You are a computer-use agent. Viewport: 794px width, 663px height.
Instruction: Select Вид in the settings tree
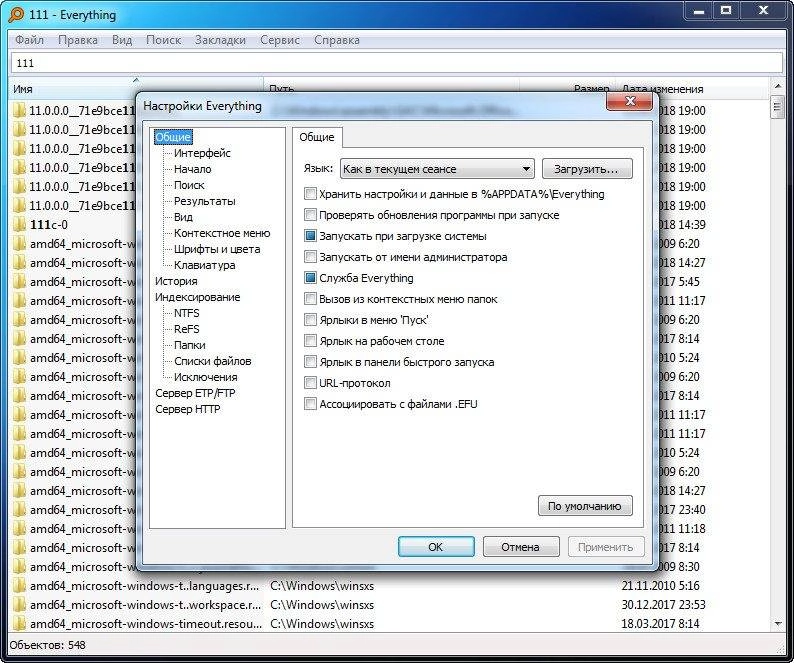tap(183, 217)
